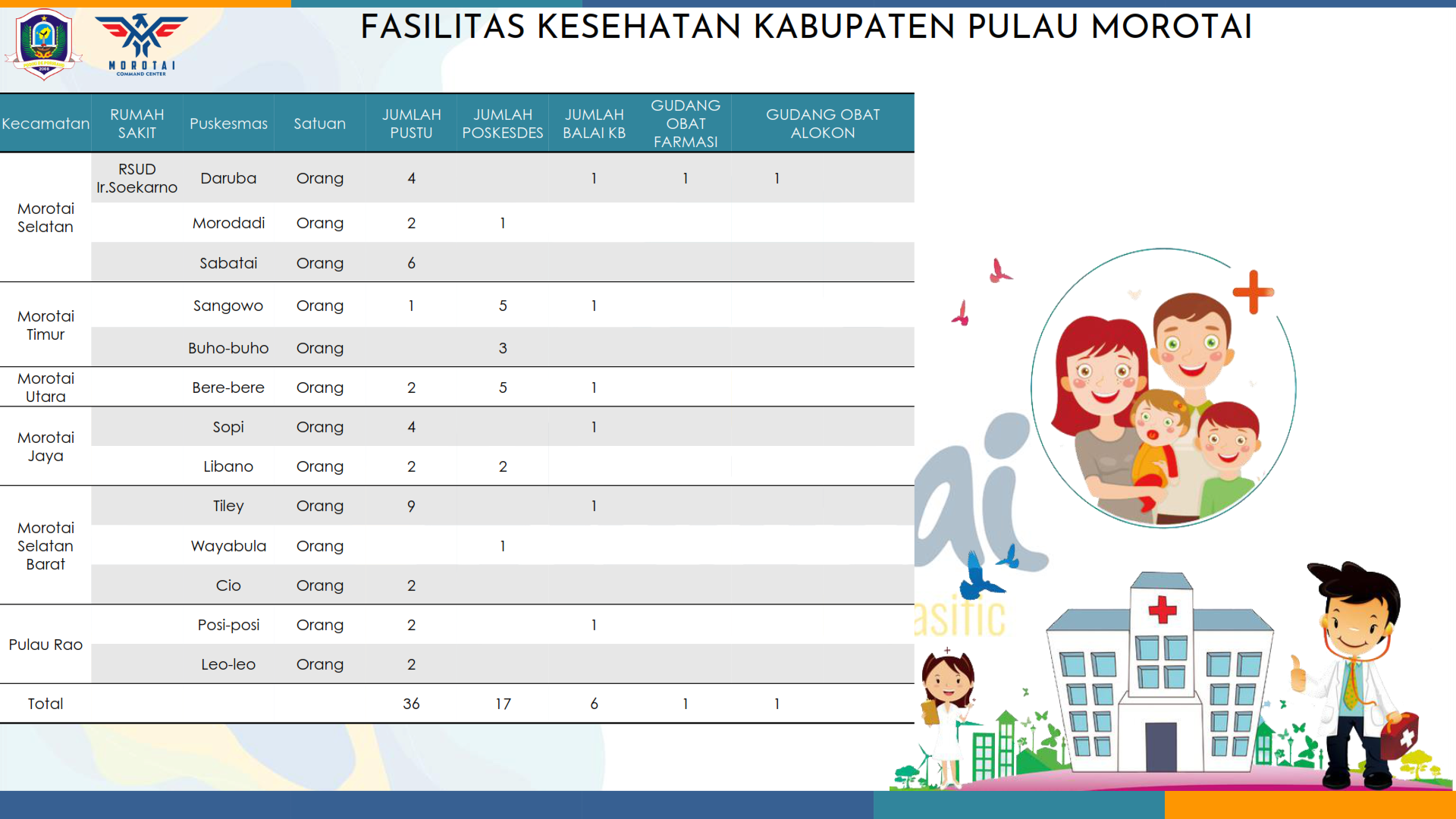
Task: Click the slide title text
Action: (805, 28)
